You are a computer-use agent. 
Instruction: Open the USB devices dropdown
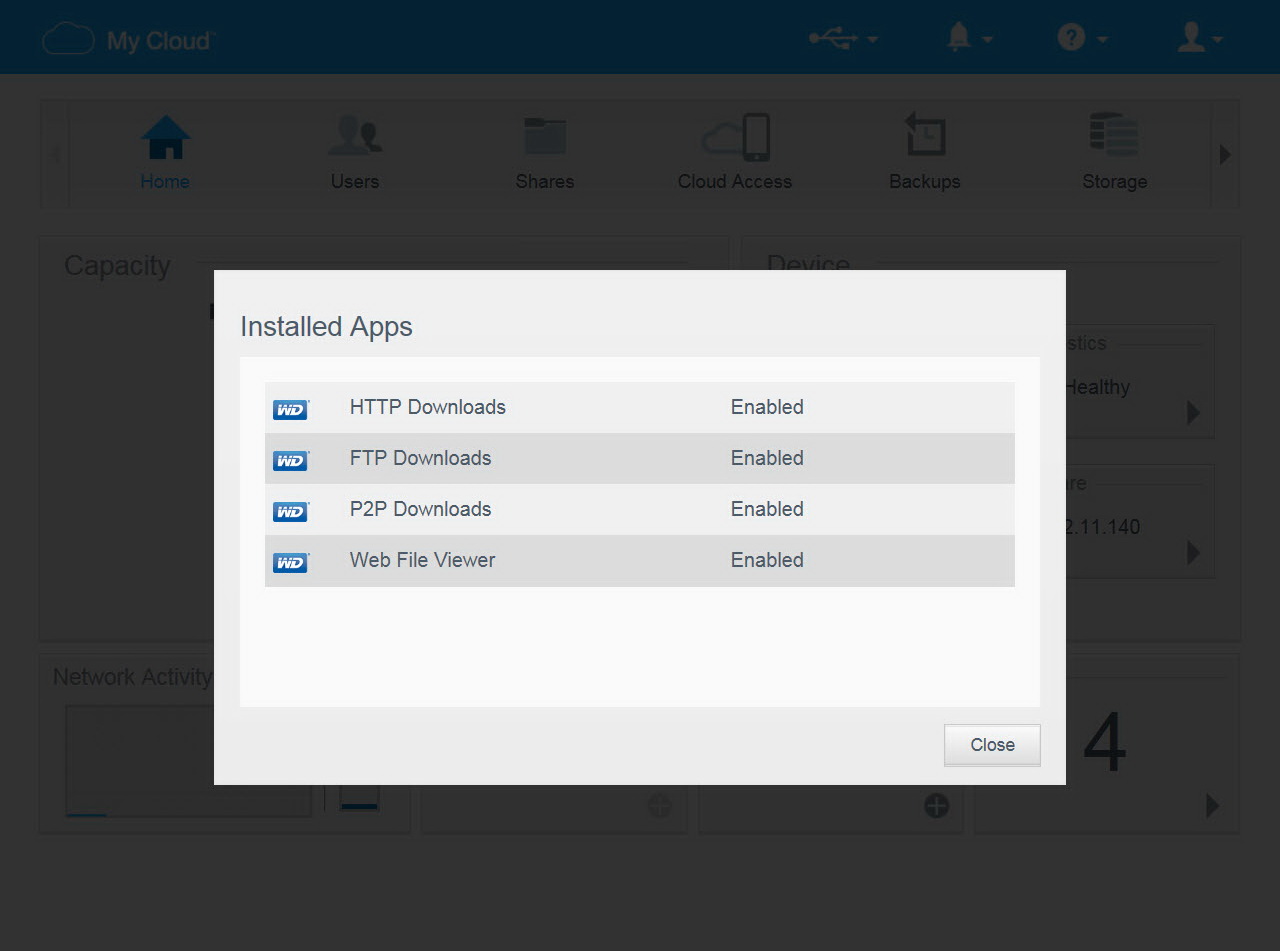point(843,38)
